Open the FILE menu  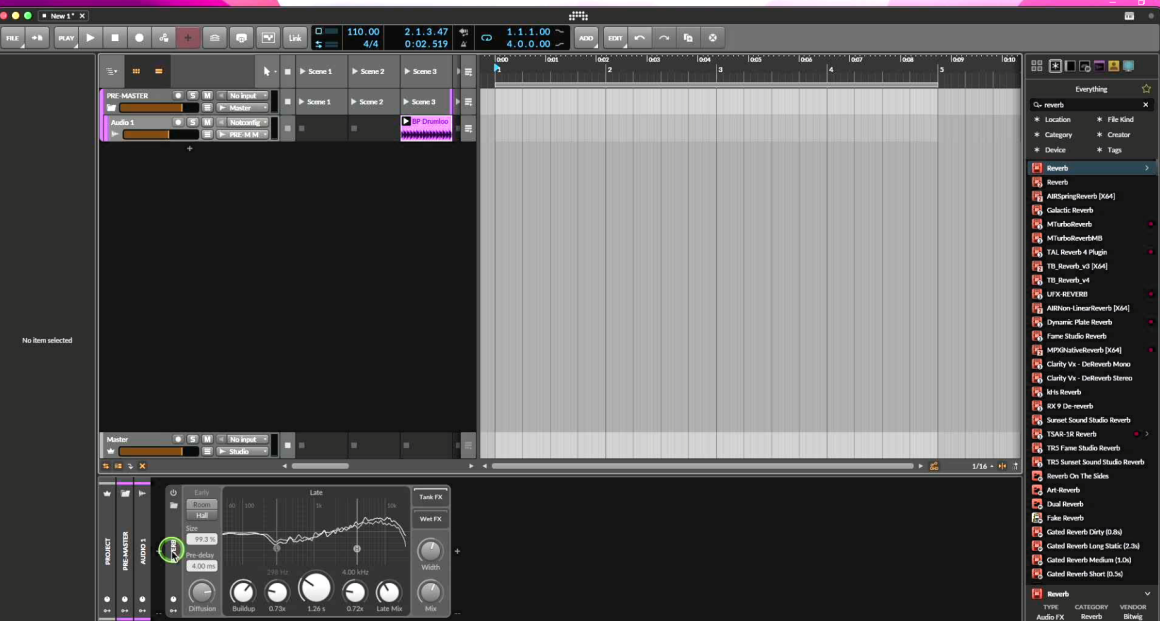click(x=13, y=38)
